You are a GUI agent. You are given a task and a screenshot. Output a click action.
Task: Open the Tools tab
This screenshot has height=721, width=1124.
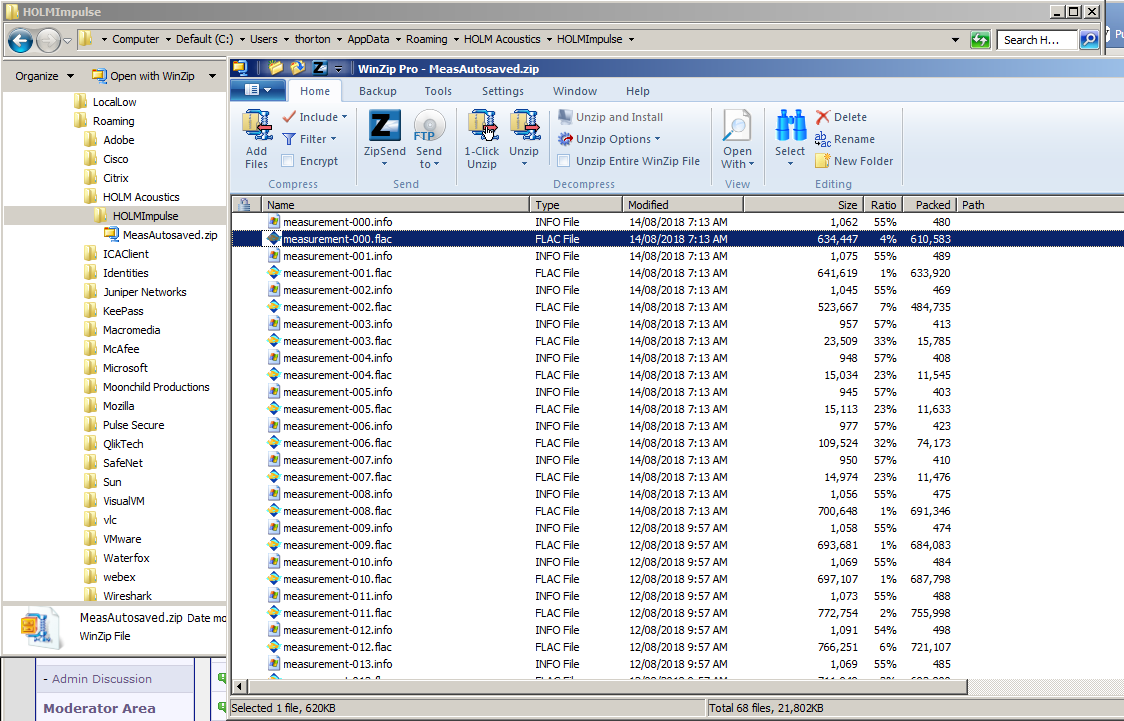coord(438,91)
